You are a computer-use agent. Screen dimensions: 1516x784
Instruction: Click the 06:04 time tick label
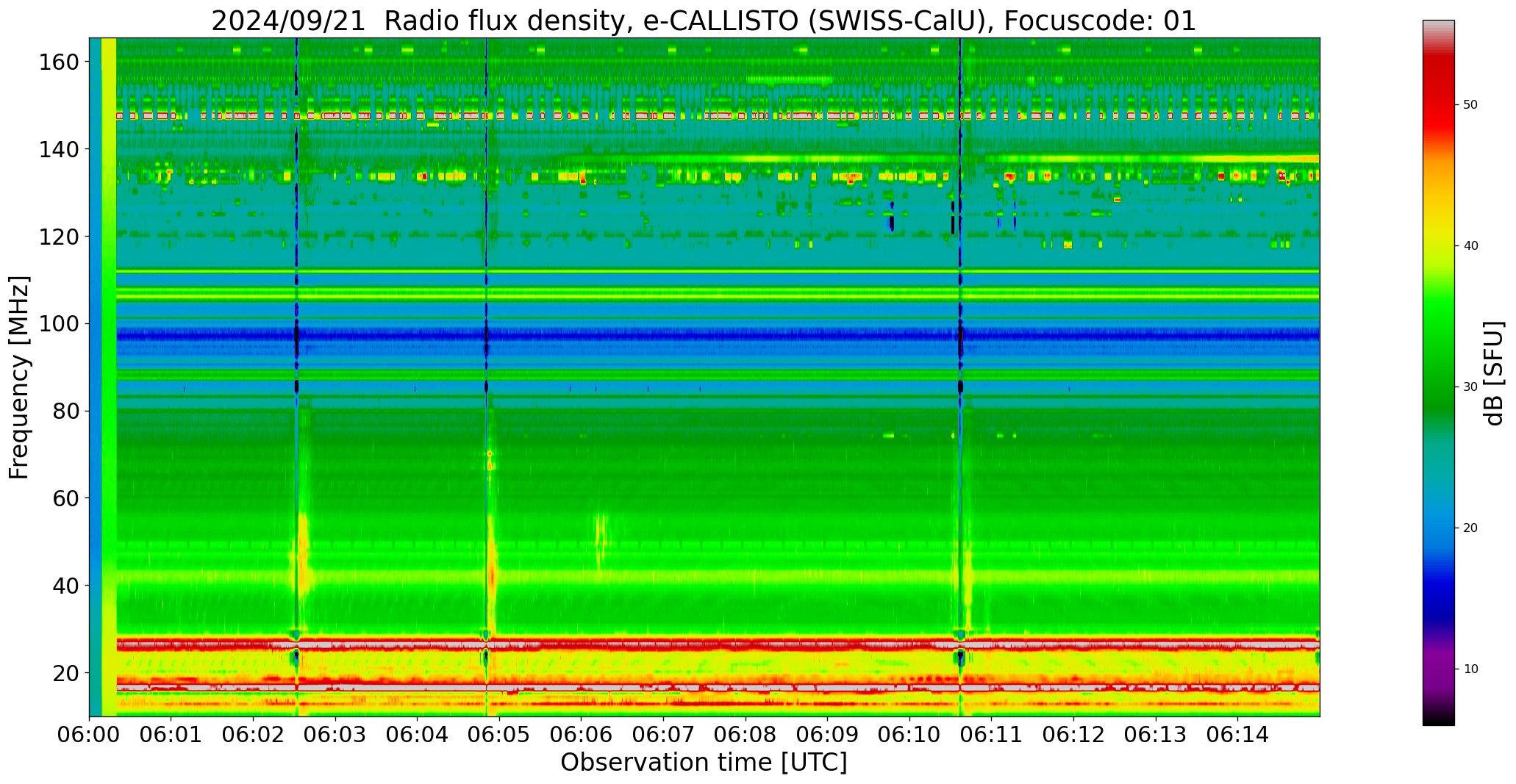(418, 734)
